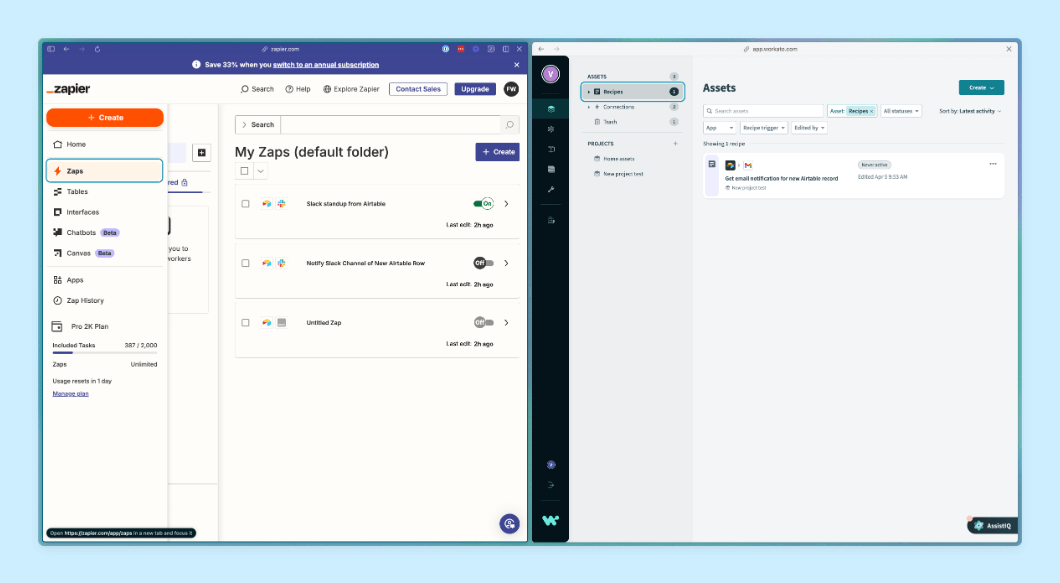
Task: Open the Zapier chat support bubble icon
Action: pyautogui.click(x=510, y=523)
